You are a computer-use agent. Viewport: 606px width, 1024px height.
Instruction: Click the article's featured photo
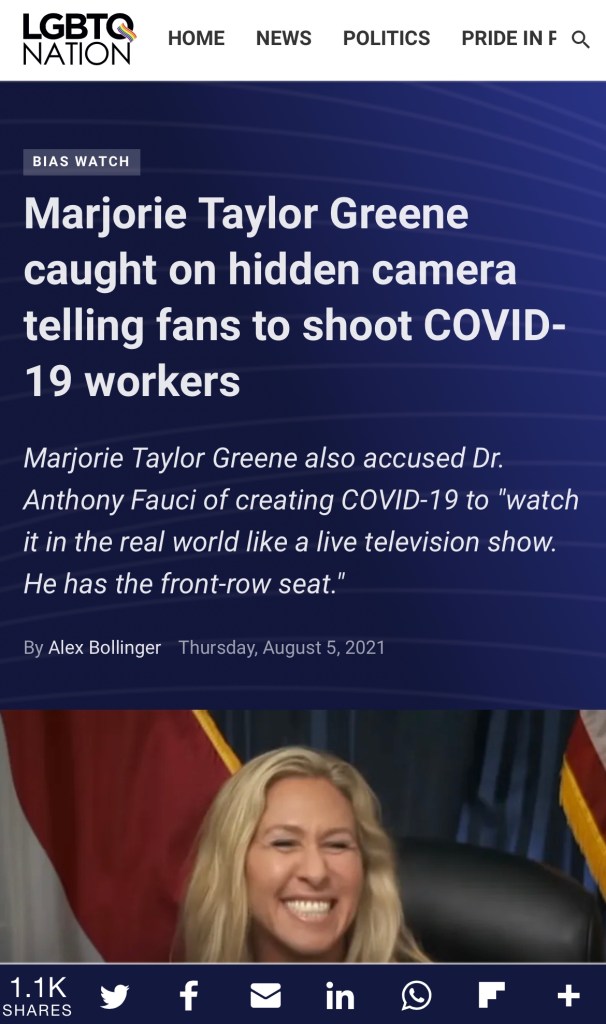point(303,836)
